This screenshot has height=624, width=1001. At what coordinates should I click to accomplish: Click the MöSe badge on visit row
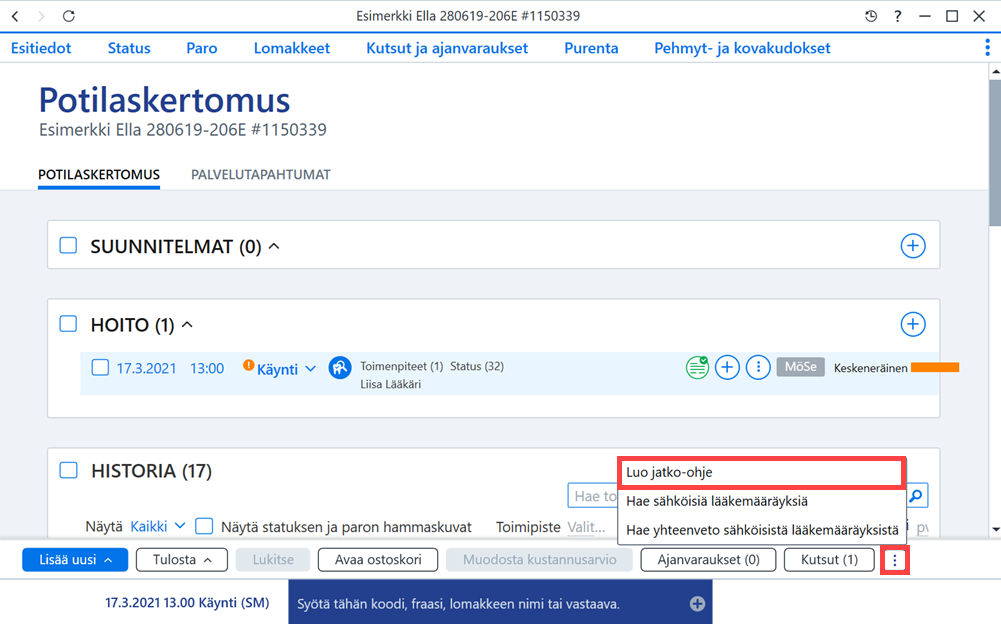click(801, 367)
